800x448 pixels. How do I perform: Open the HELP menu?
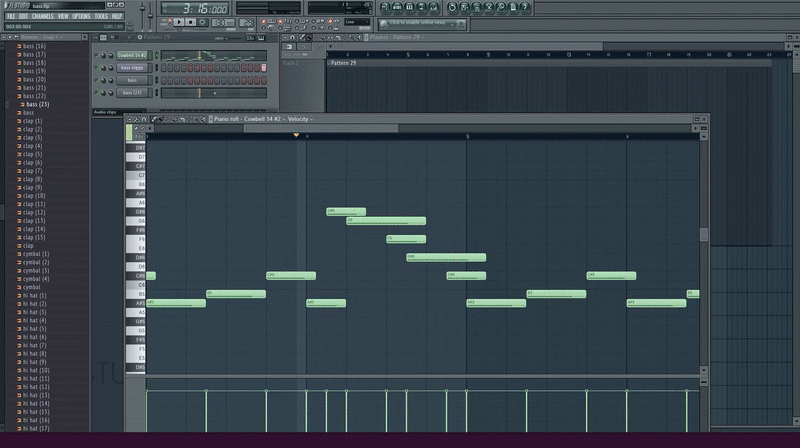click(117, 16)
